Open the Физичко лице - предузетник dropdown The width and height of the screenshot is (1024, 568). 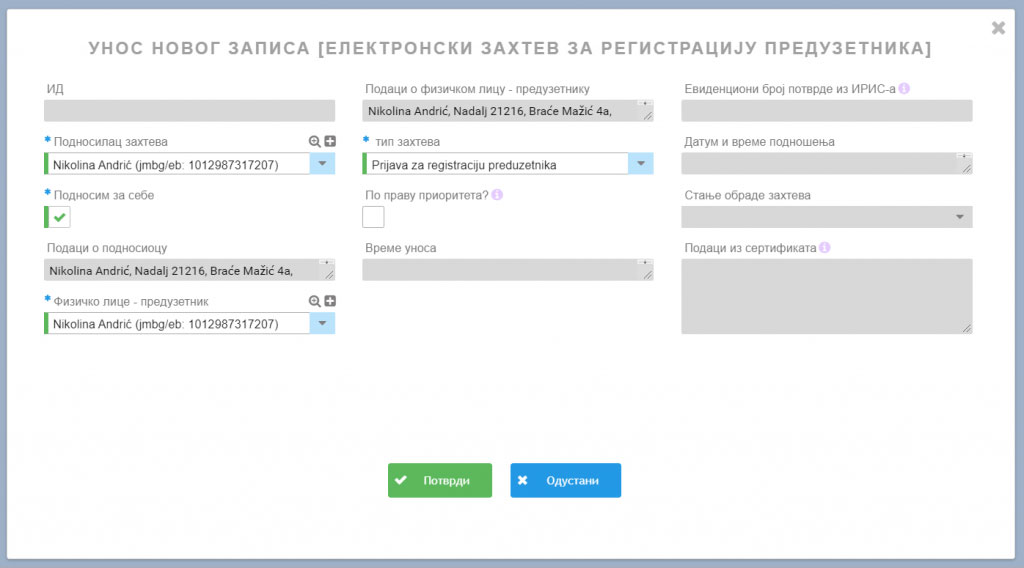322,323
